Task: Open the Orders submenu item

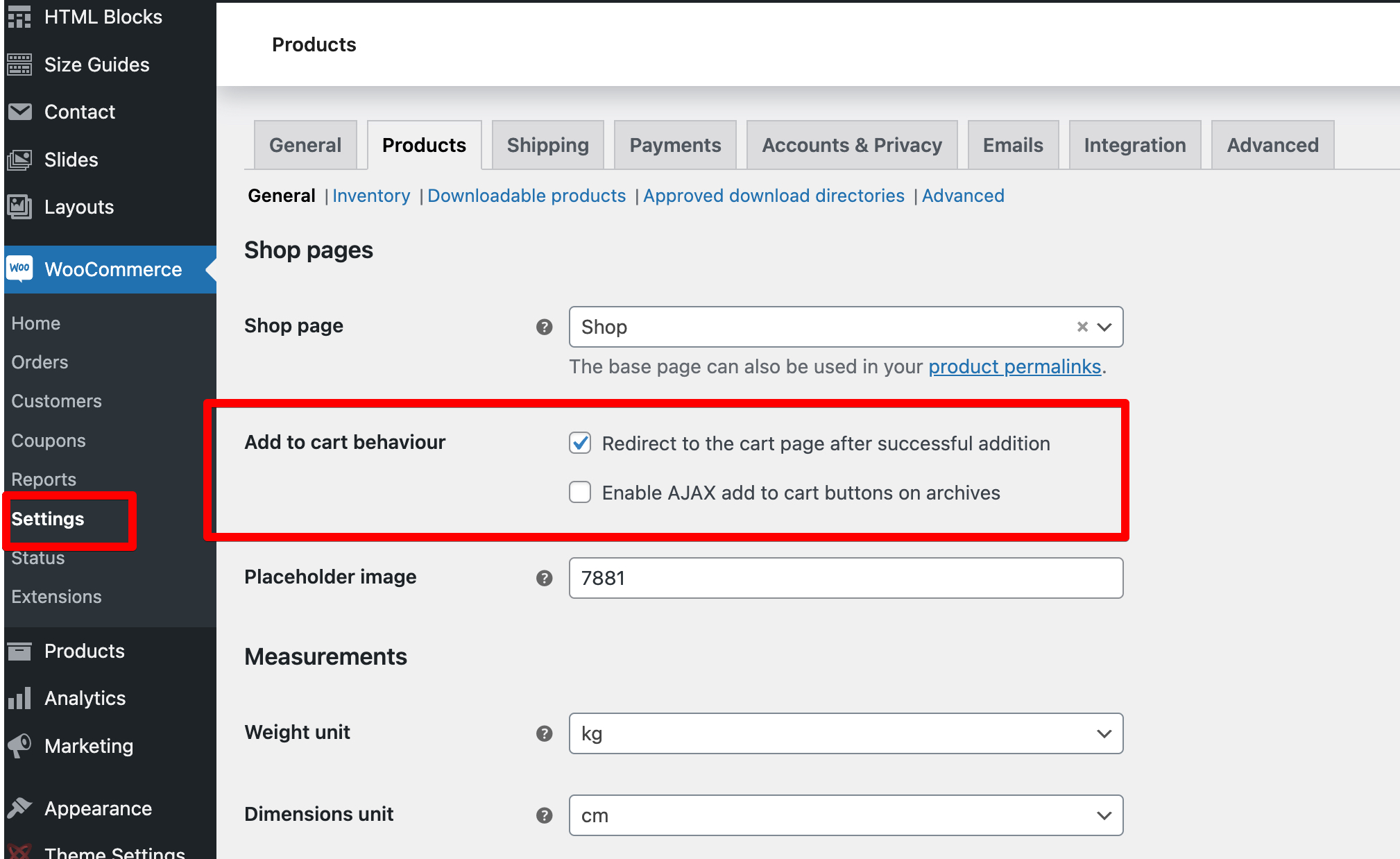Action: click(40, 362)
